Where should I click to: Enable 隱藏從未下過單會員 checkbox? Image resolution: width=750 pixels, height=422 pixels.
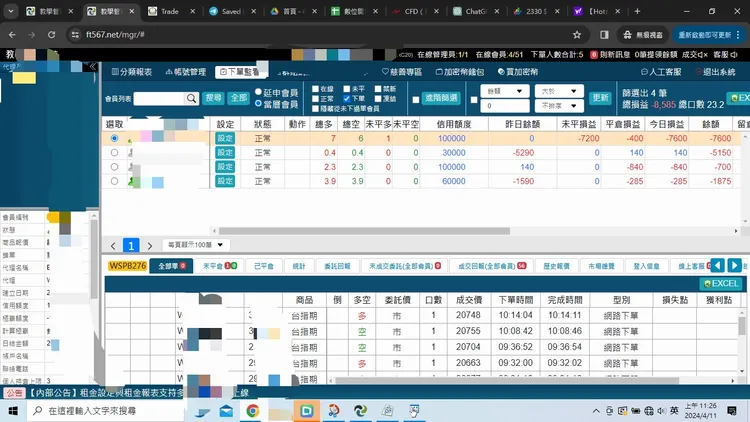point(315,109)
